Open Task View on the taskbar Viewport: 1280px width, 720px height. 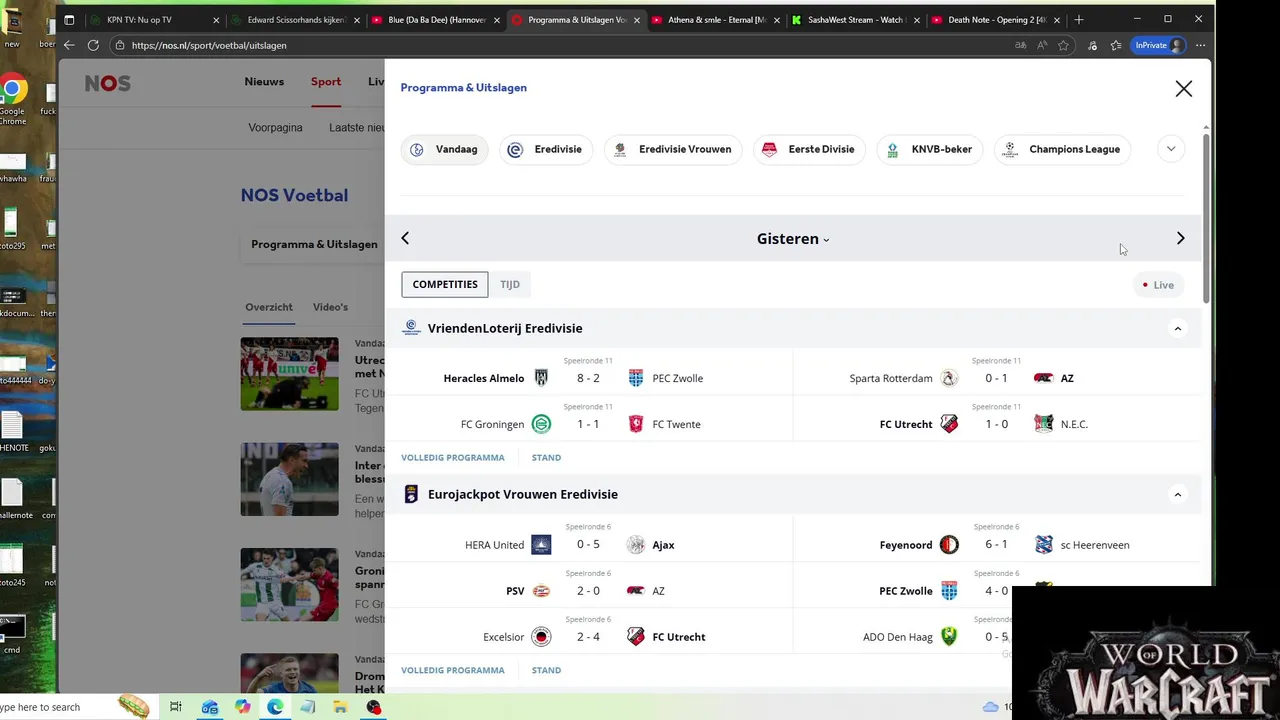[175, 707]
